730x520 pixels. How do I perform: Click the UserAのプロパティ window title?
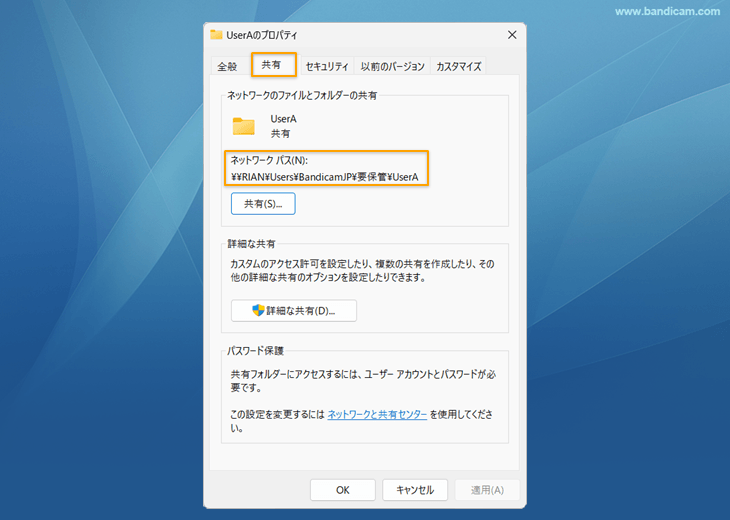click(262, 35)
